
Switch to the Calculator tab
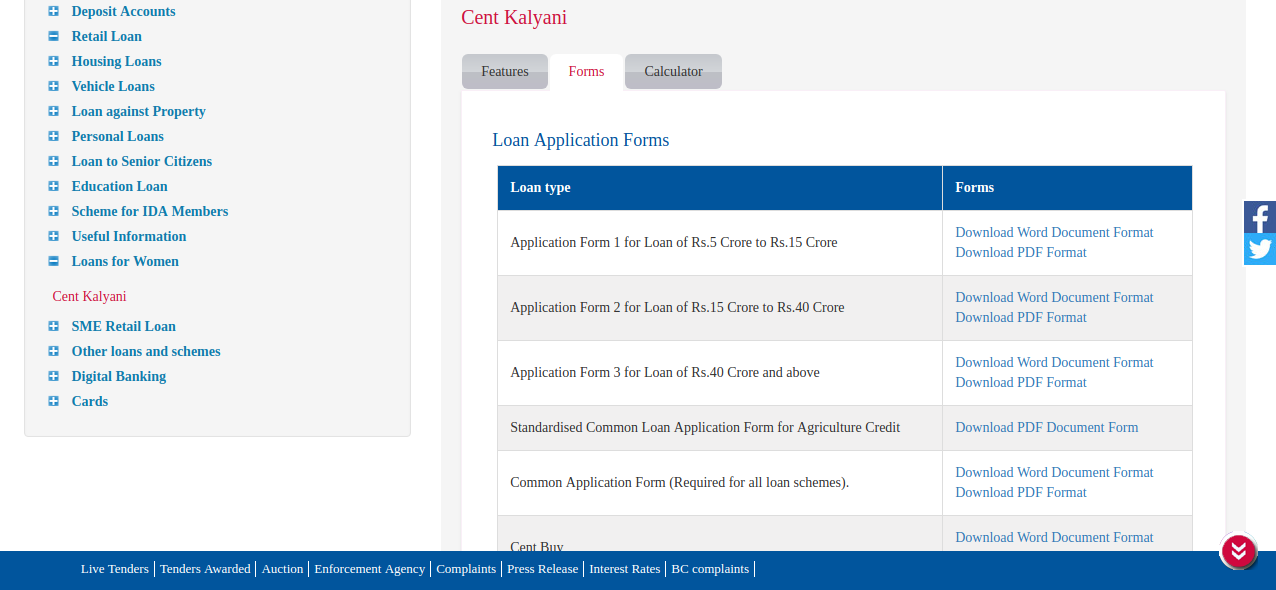[673, 72]
